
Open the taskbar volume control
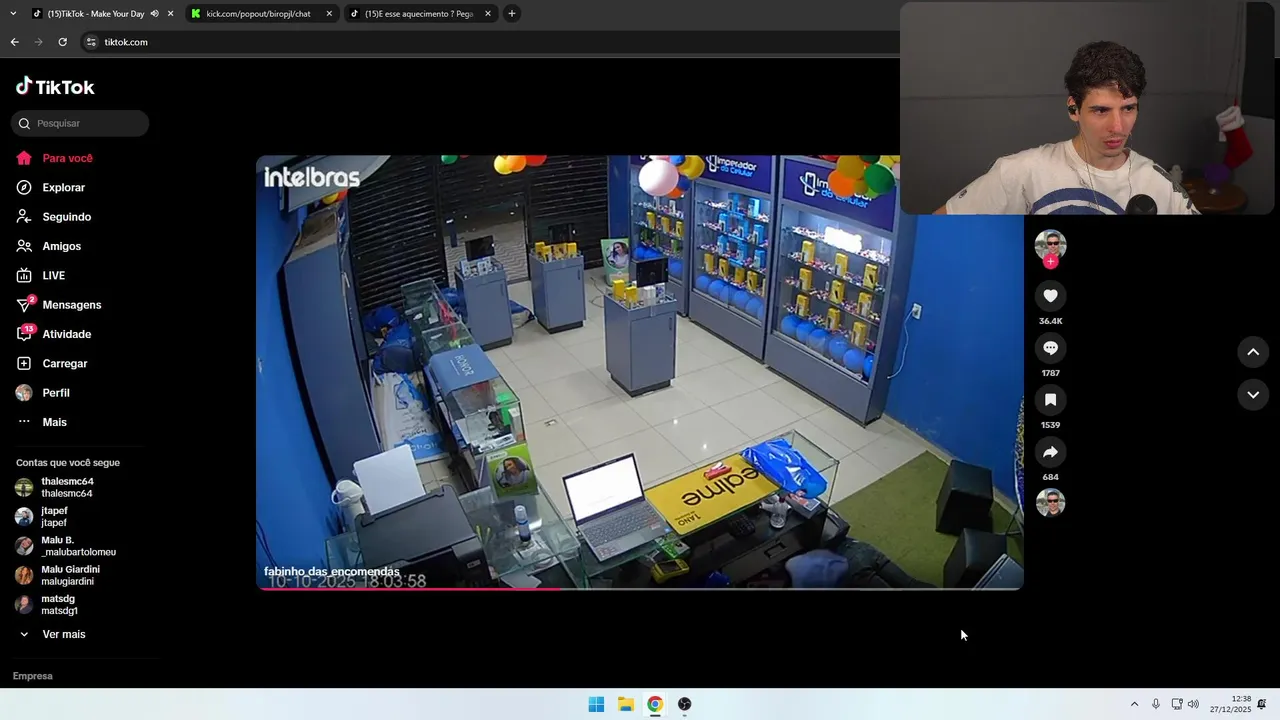point(1193,704)
